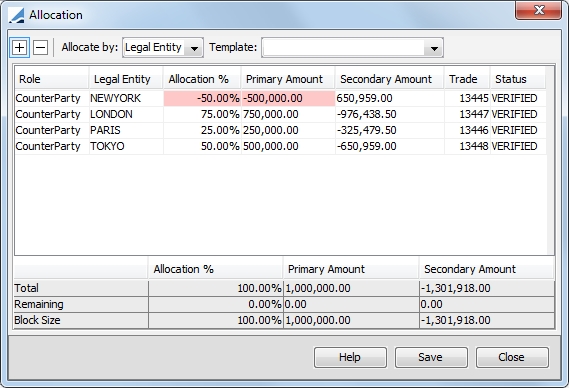Click the upper table's Secondary Amount header
Image resolution: width=569 pixels, height=388 pixels.
[390, 79]
